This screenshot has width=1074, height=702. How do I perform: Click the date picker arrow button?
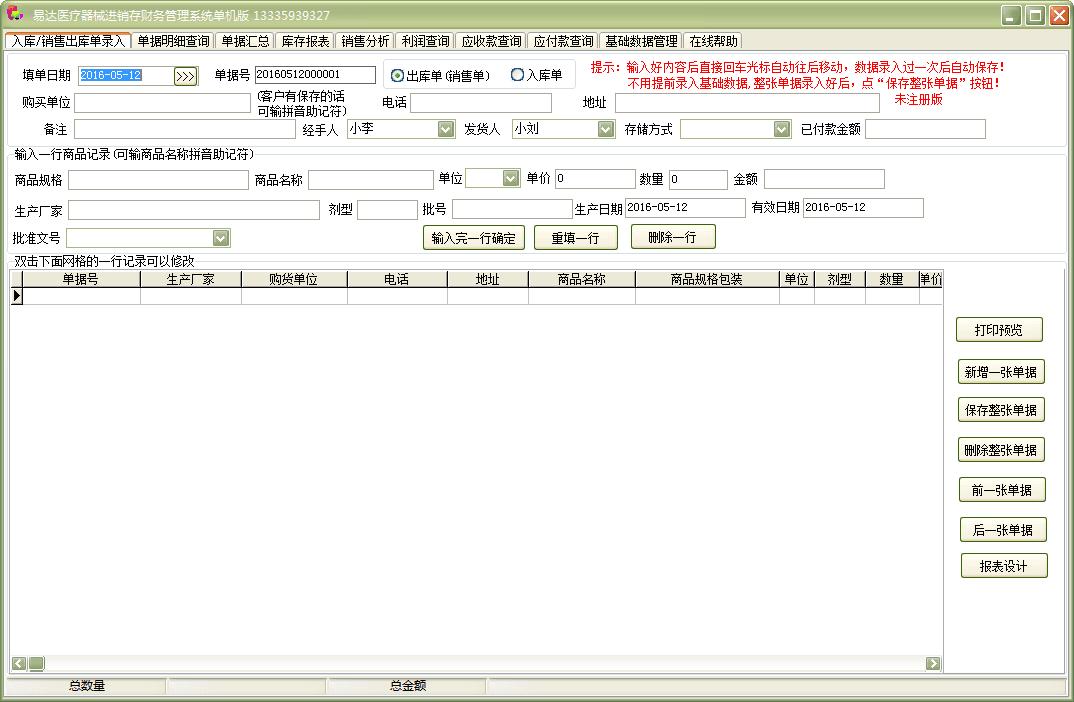pyautogui.click(x=185, y=76)
